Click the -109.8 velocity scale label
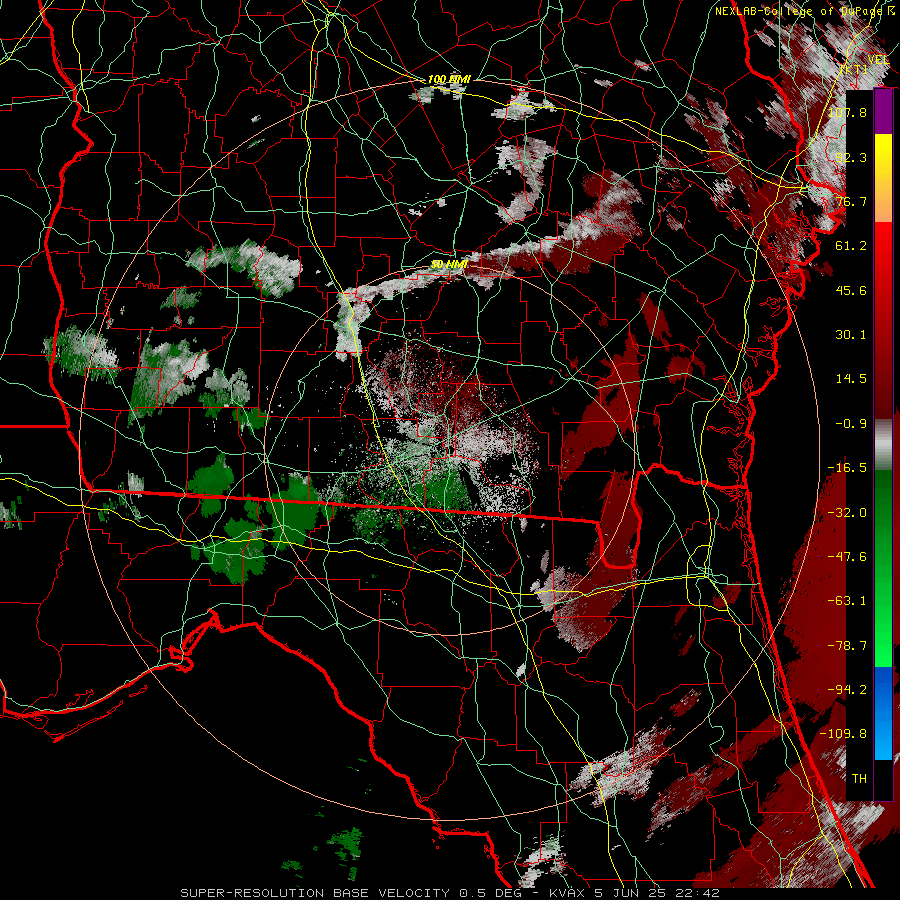The image size is (900, 900). coord(843,734)
